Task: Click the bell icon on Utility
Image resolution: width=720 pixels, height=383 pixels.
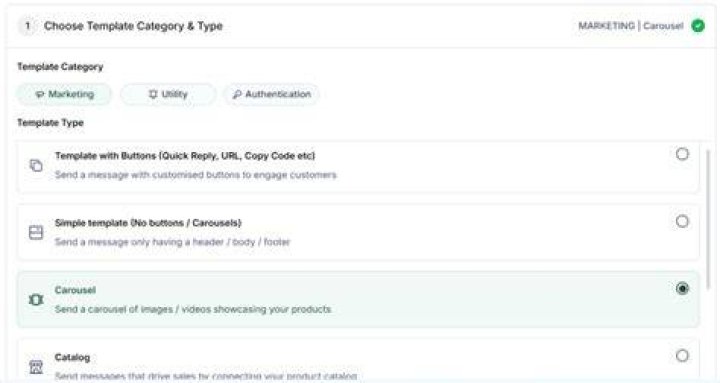Action: tap(153, 94)
